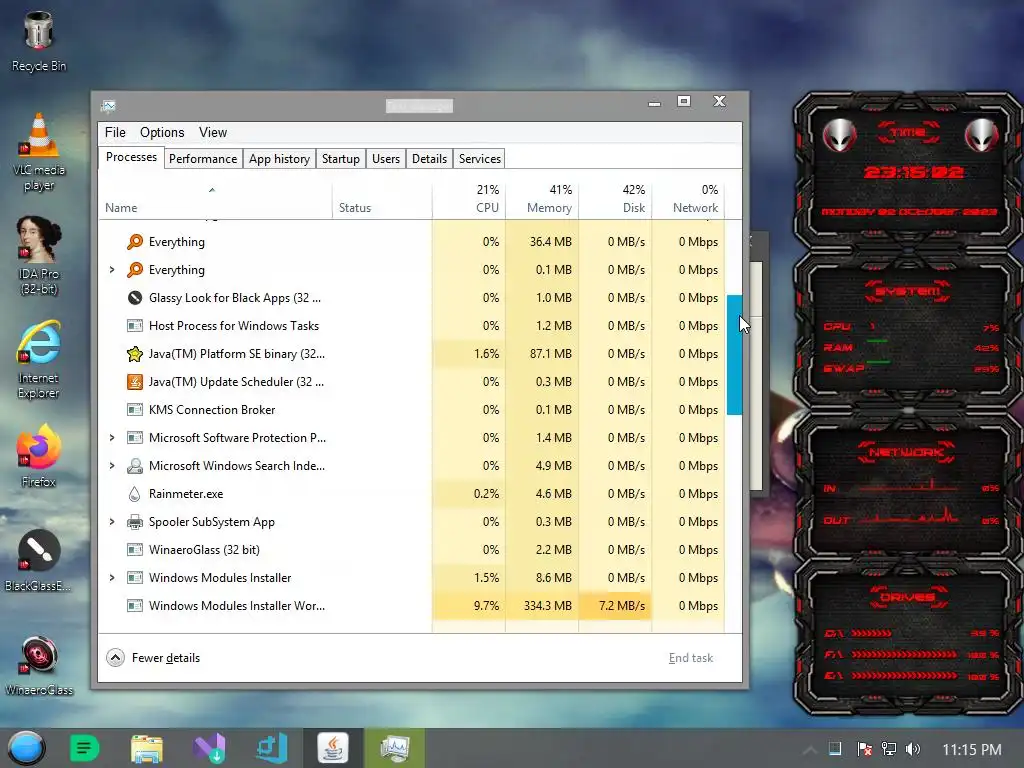Select the BlackGlassE... desktop icon
1024x768 pixels.
39,561
